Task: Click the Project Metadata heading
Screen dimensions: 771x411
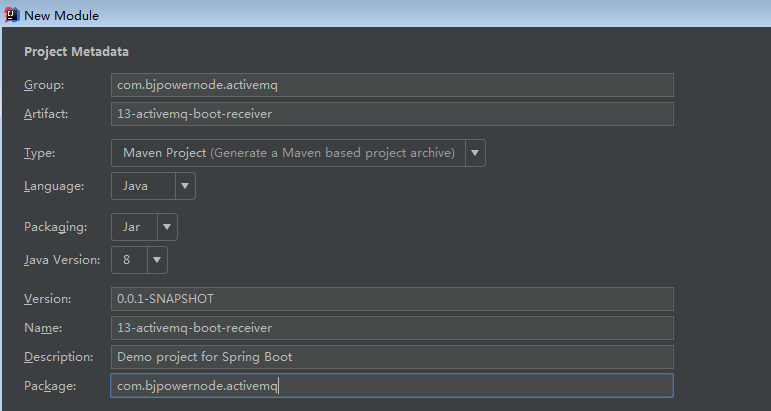Action: coord(76,51)
